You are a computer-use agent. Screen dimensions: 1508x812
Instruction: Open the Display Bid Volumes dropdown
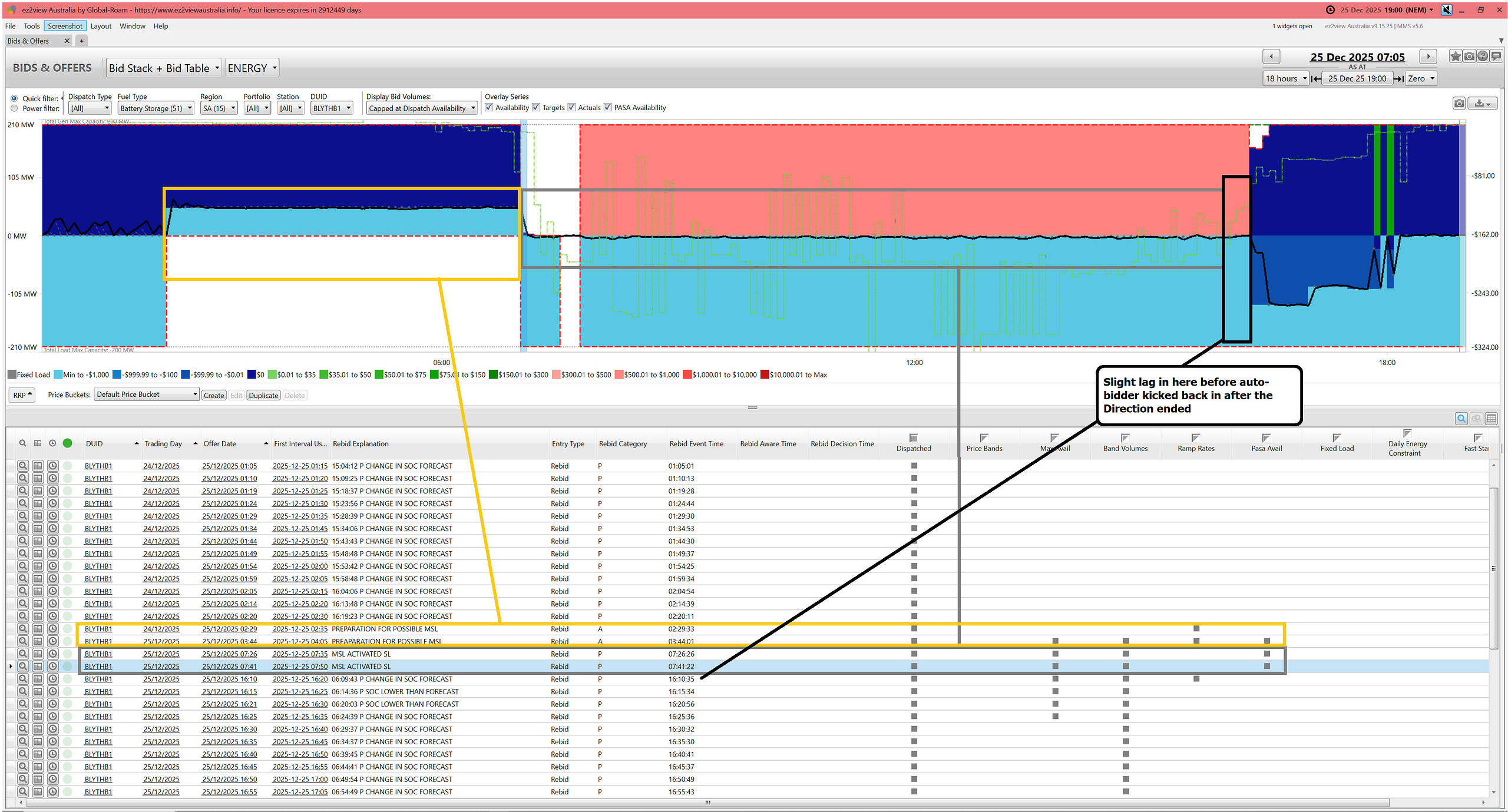coord(421,108)
